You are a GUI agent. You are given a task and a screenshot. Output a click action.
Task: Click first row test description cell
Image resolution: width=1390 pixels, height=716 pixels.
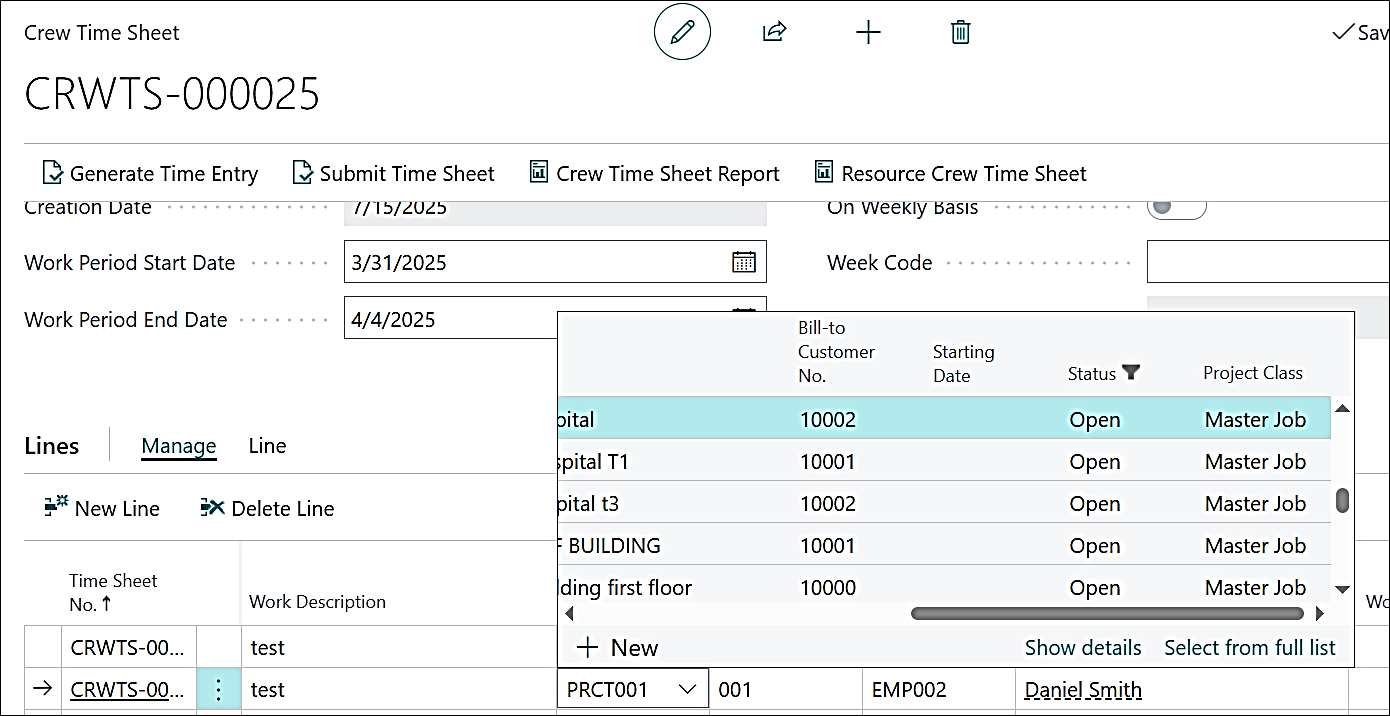point(398,648)
